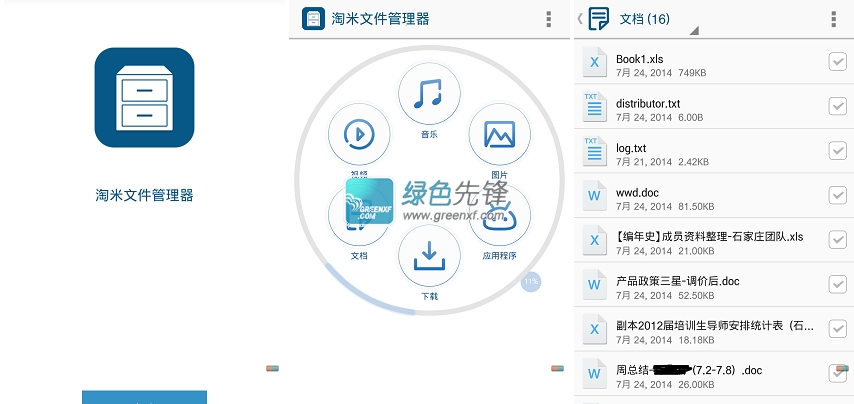Open the Video category play icon
This screenshot has width=854, height=404.
click(x=359, y=134)
